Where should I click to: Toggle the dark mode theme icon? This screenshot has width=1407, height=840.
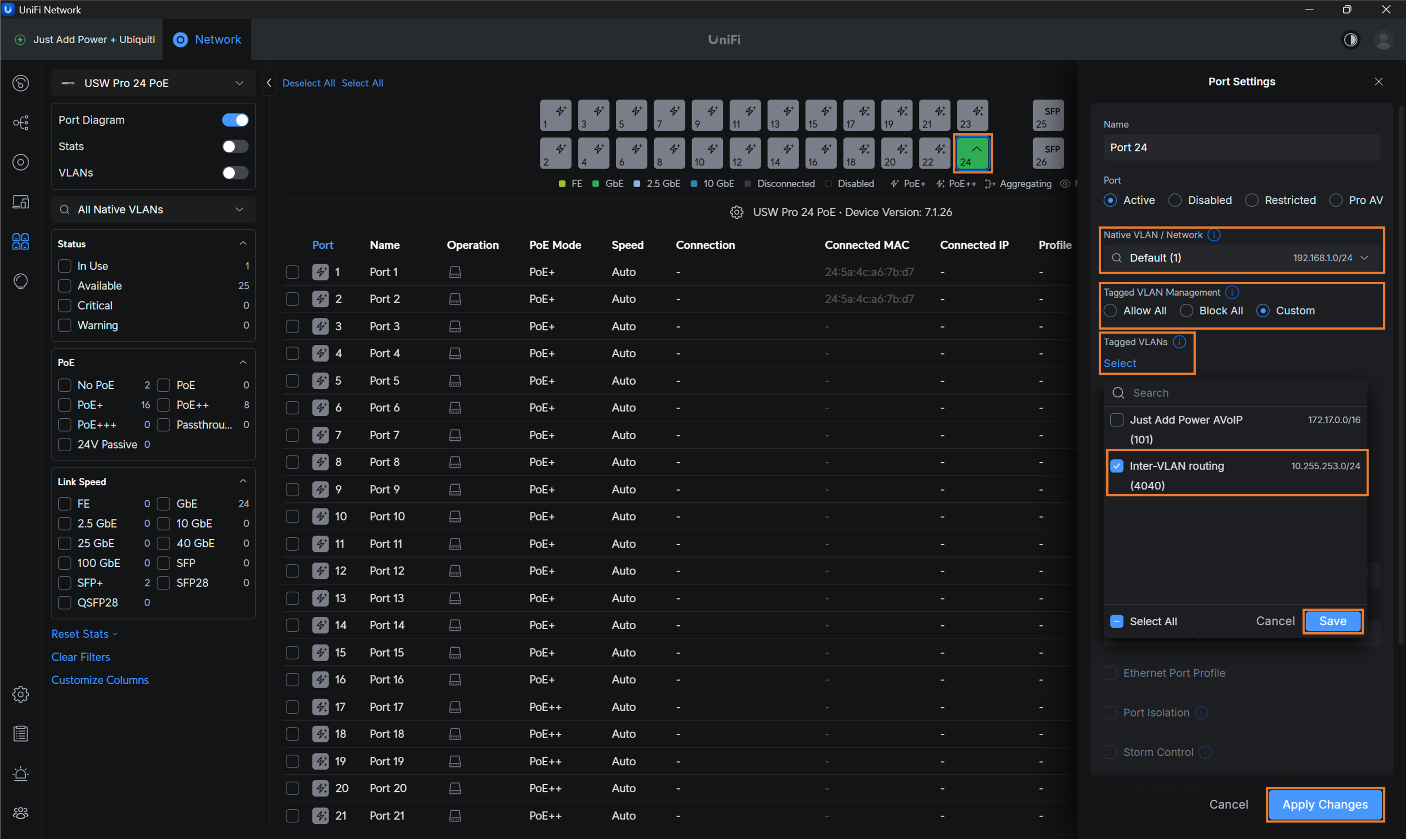(x=1350, y=40)
